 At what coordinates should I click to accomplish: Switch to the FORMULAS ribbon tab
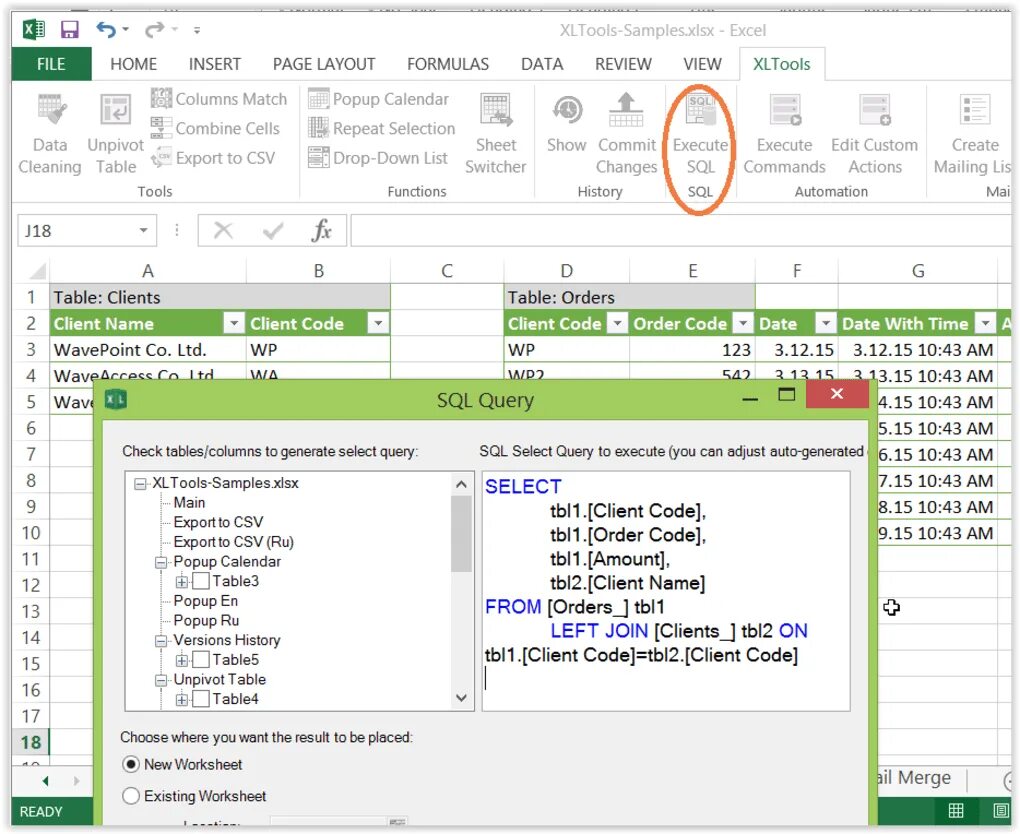pos(447,63)
